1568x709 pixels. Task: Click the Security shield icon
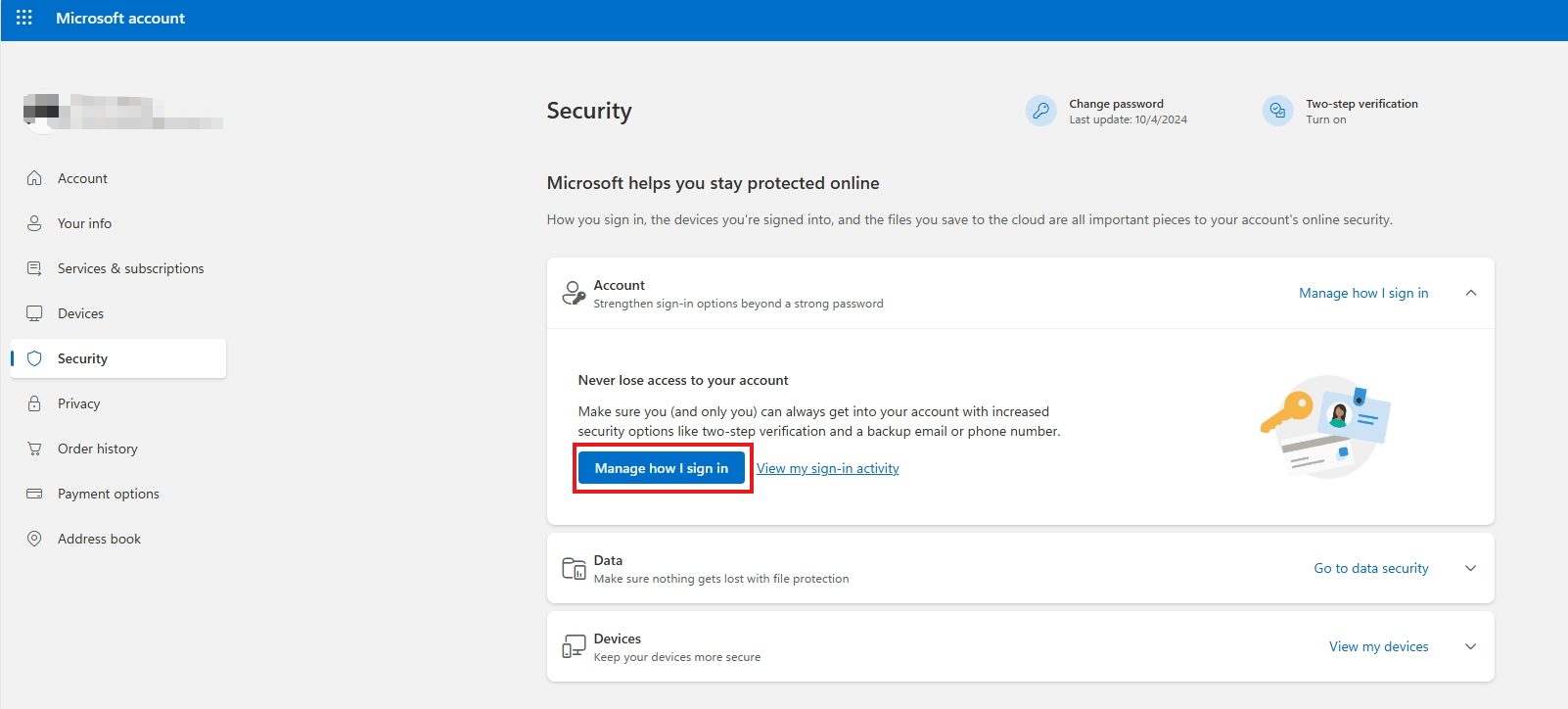pos(34,358)
